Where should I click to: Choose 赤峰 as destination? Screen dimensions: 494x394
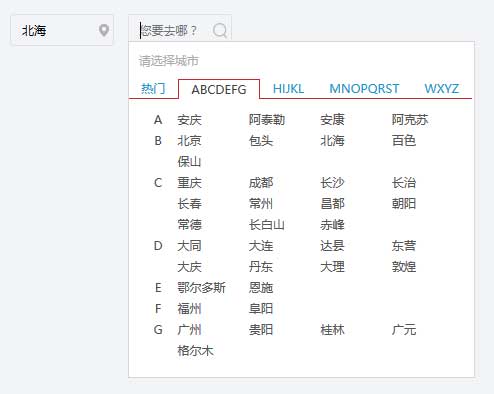332,225
